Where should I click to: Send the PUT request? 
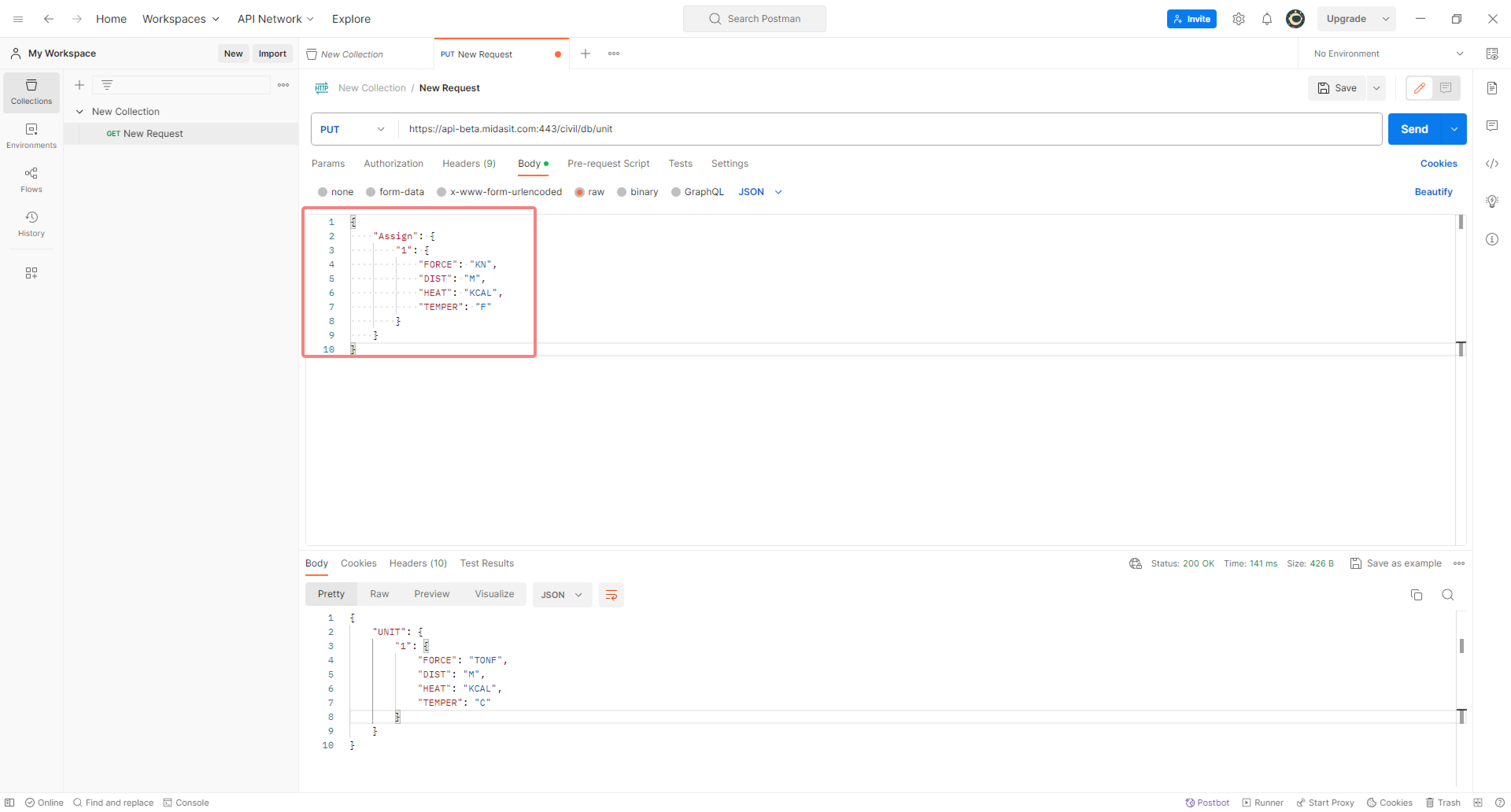(1414, 129)
